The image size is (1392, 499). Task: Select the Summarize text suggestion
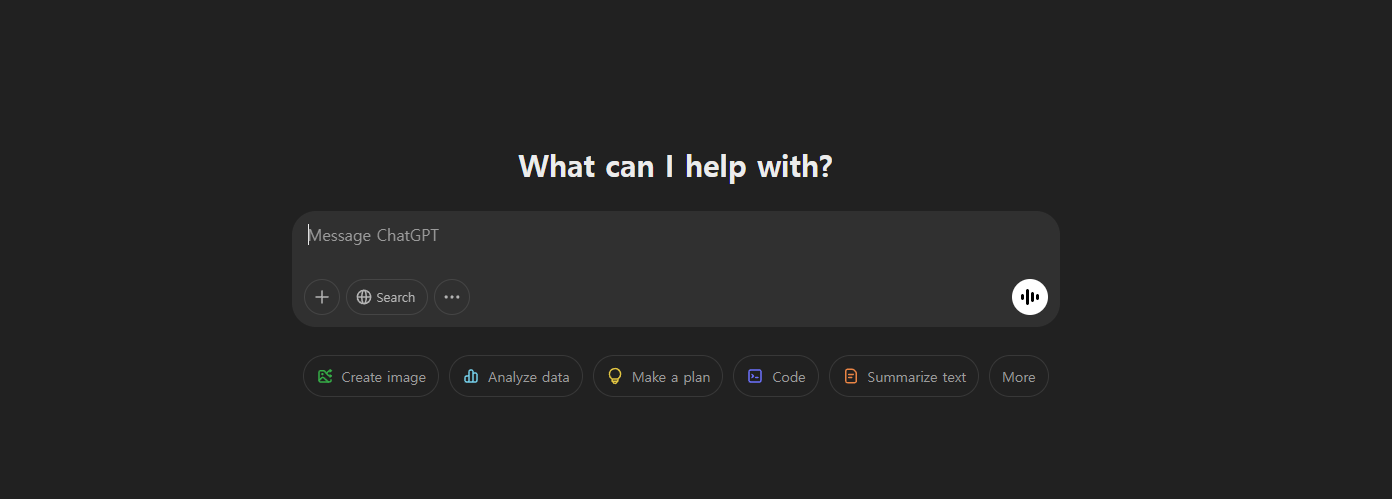[x=904, y=377]
